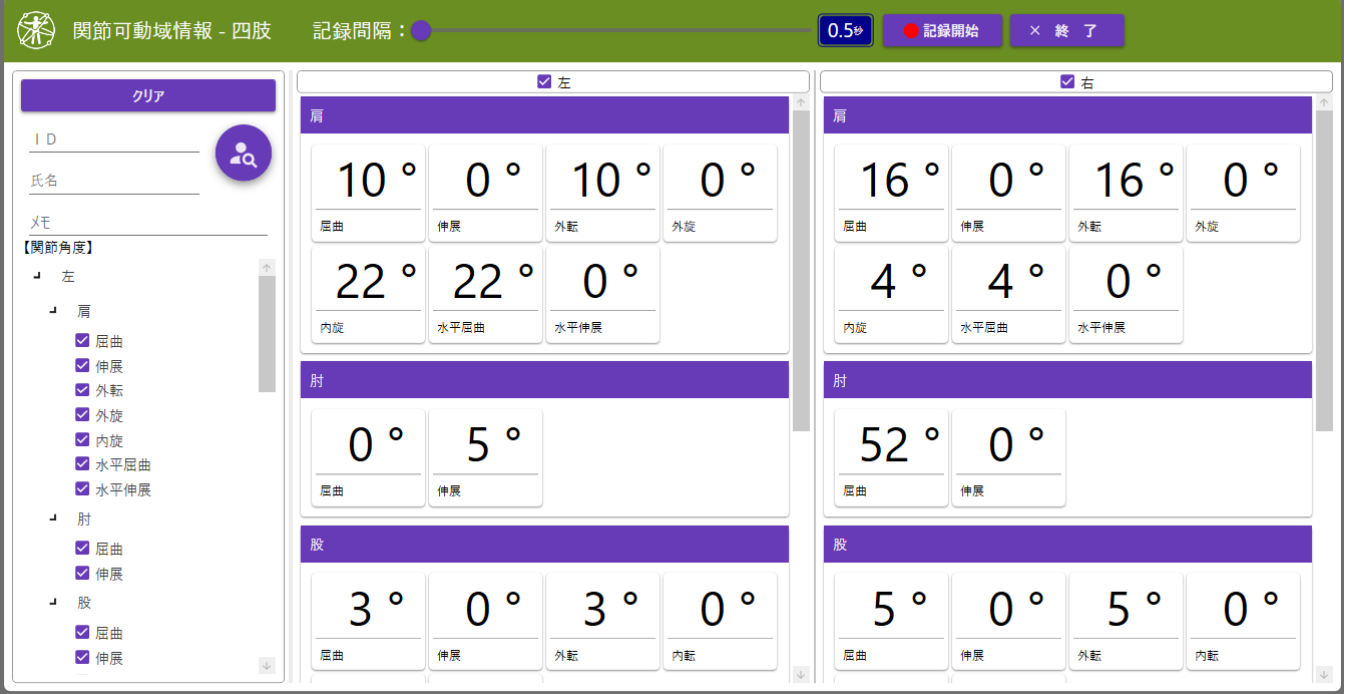The height and width of the screenshot is (694, 1345).
Task: Click the joint tree scroll-down arrow
Action: point(267,665)
